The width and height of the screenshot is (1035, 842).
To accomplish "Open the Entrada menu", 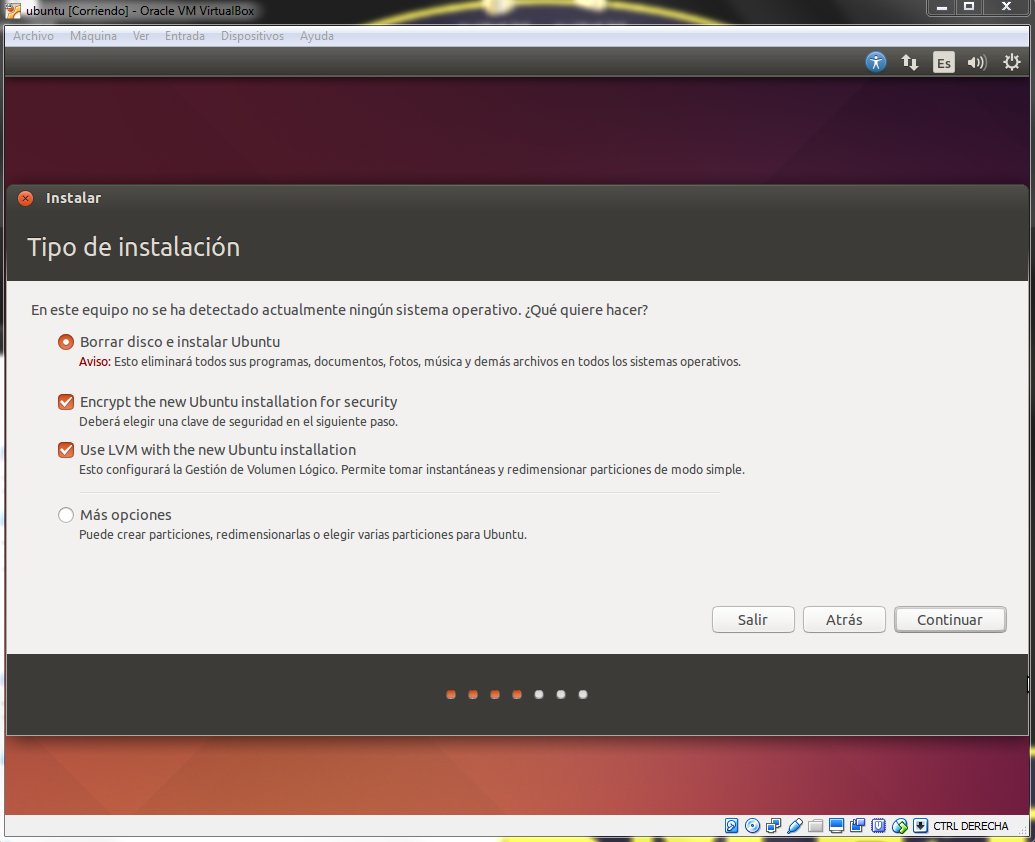I will (185, 36).
